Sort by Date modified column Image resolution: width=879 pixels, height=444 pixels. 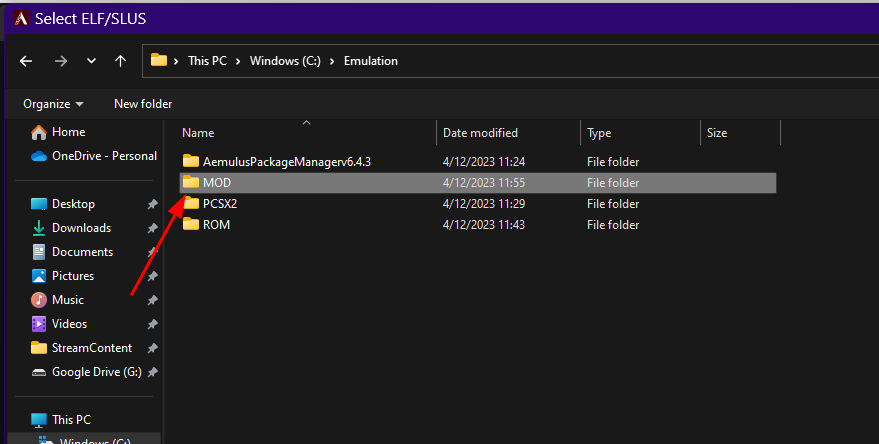point(480,133)
